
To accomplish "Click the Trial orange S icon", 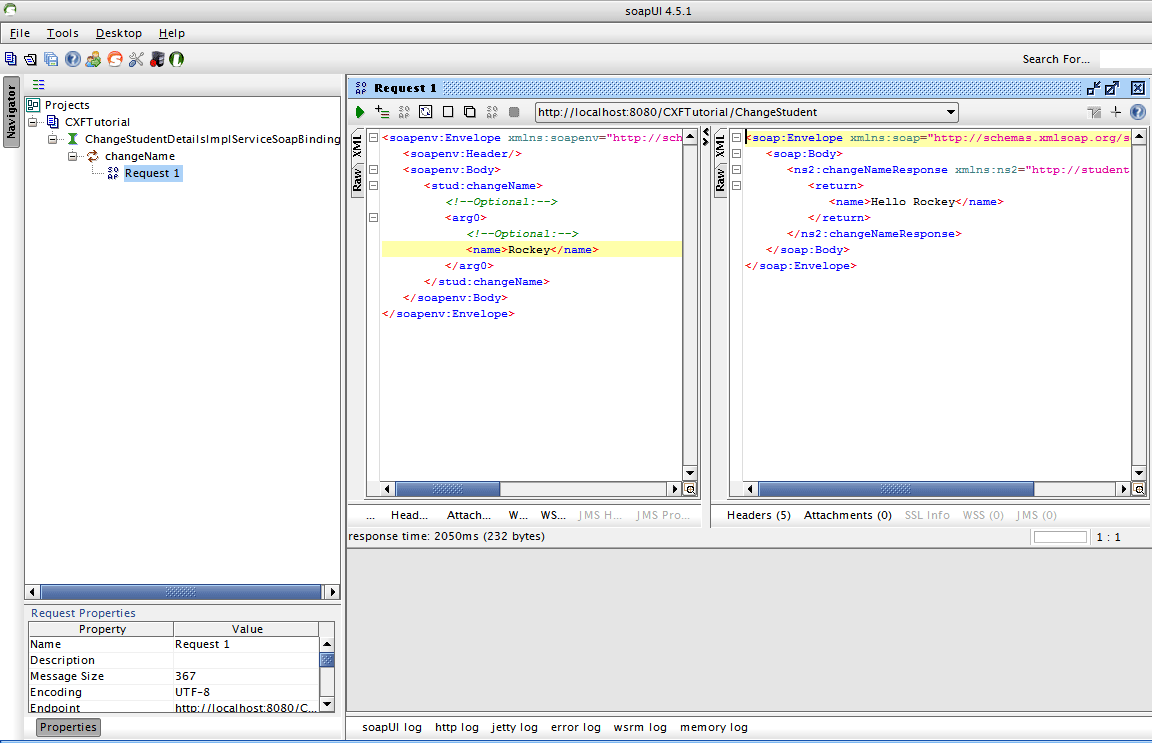I will coord(115,59).
